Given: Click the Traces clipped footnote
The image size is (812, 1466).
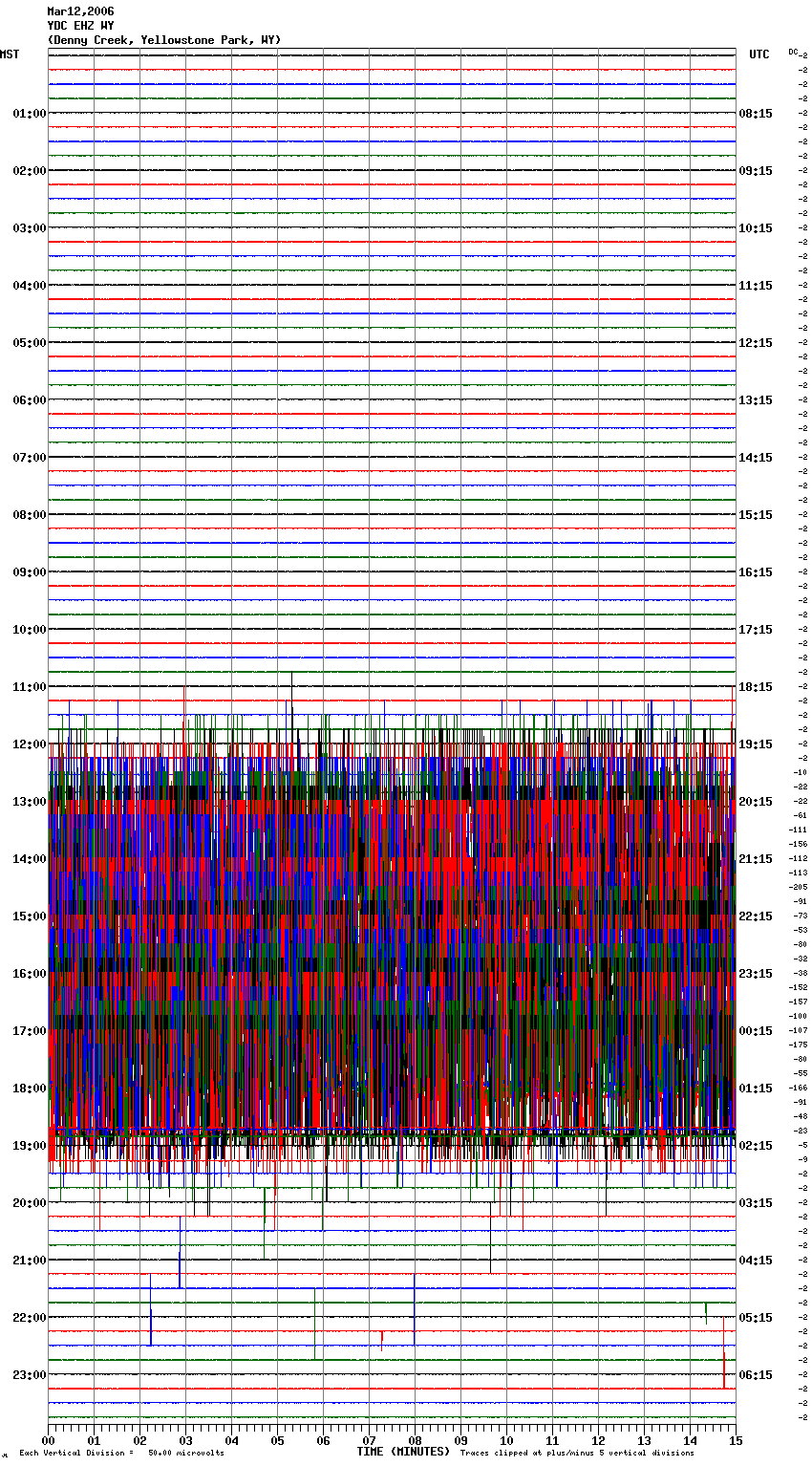Looking at the screenshot, I should (x=577, y=1454).
